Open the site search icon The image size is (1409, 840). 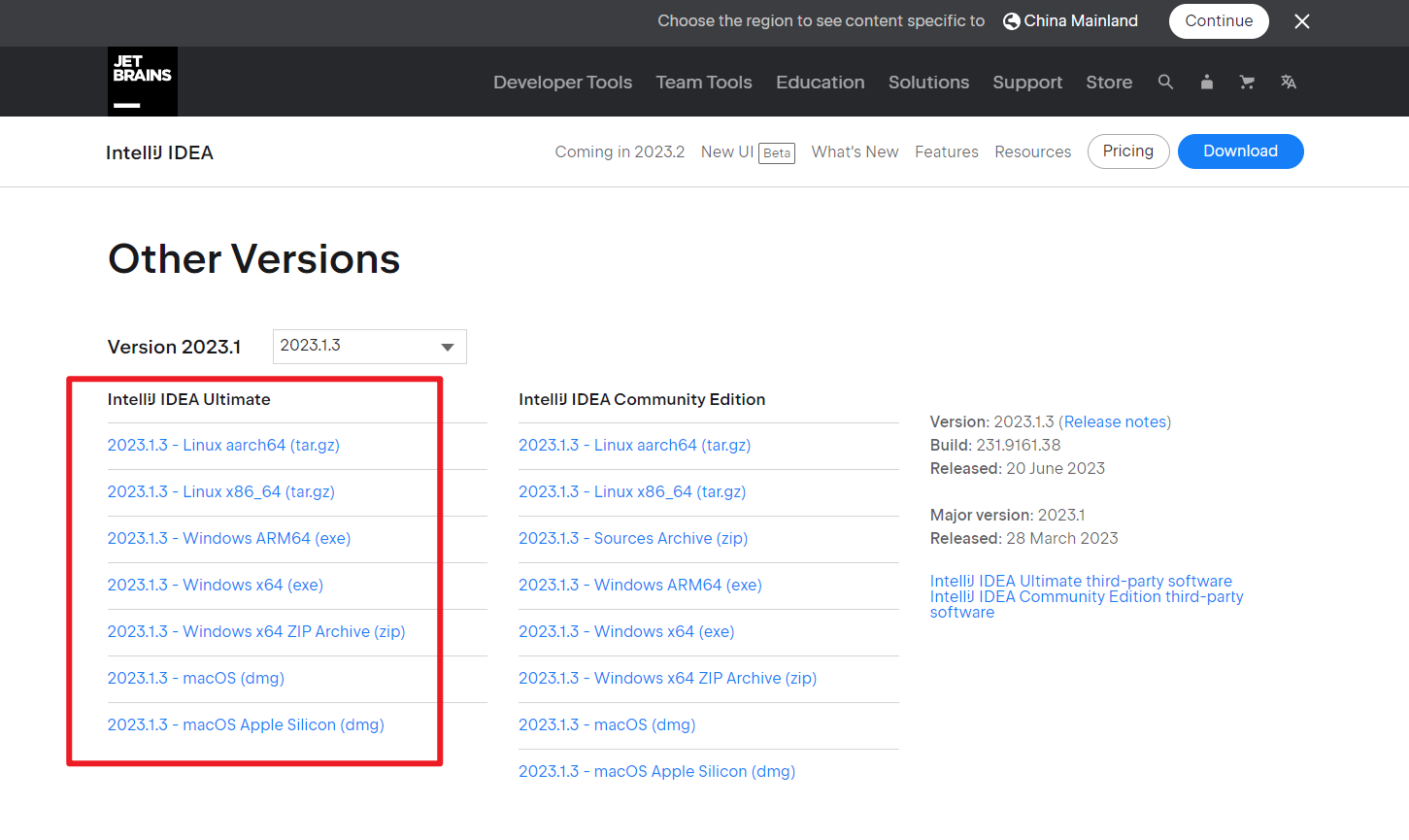coord(1166,83)
